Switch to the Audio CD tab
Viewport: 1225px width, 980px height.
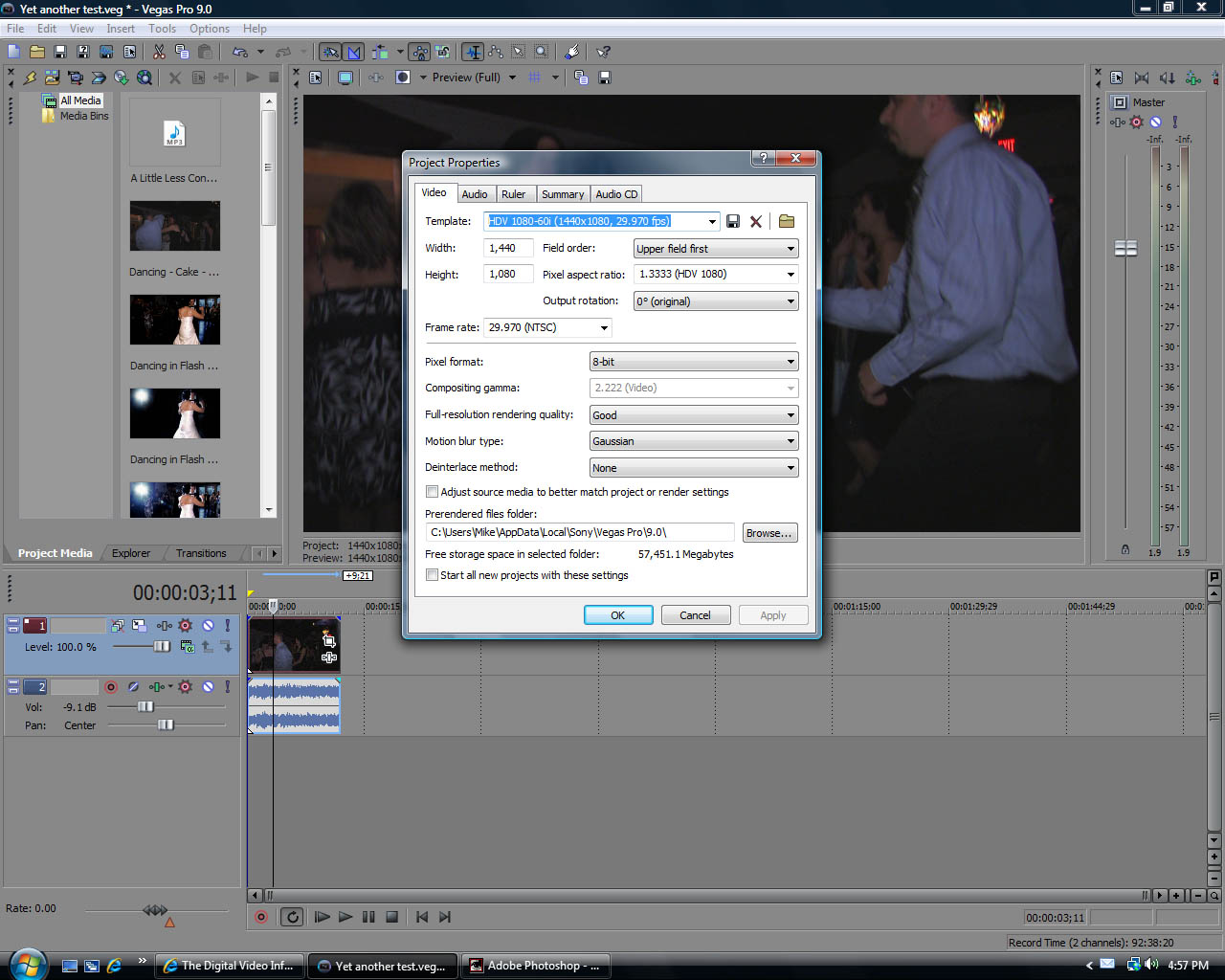tap(616, 194)
